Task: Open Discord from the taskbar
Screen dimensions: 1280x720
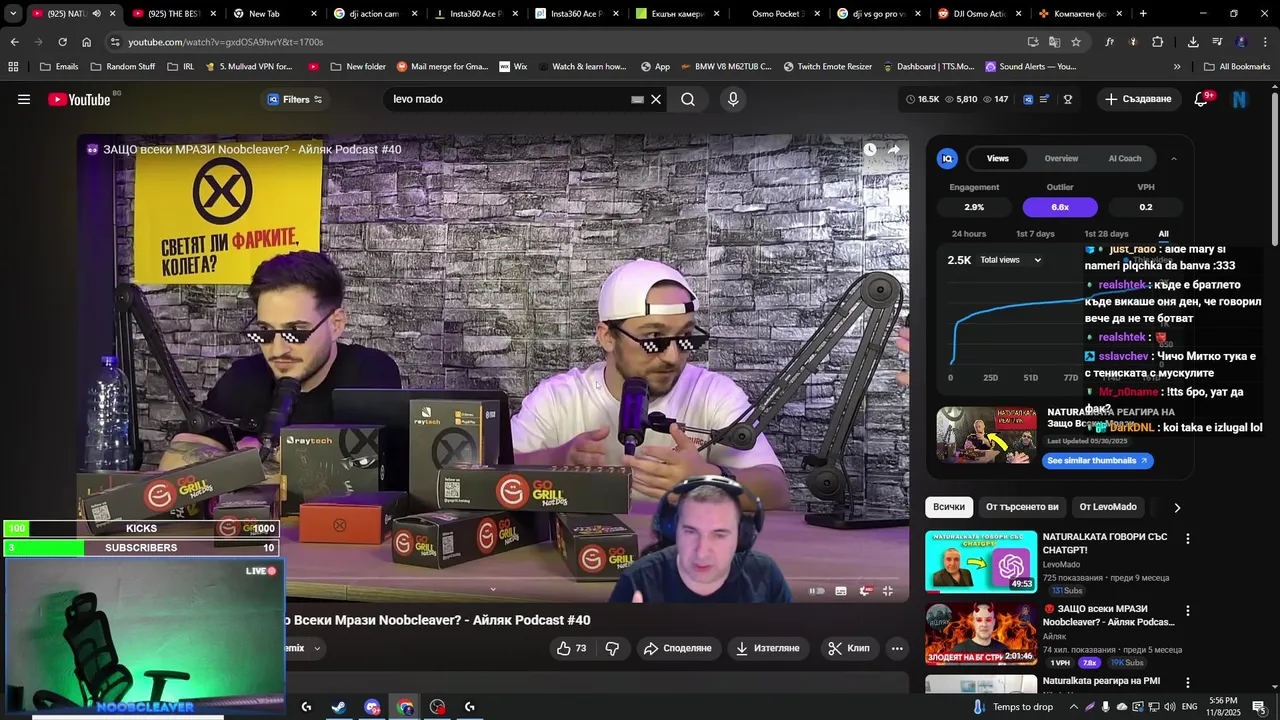Action: tap(372, 707)
